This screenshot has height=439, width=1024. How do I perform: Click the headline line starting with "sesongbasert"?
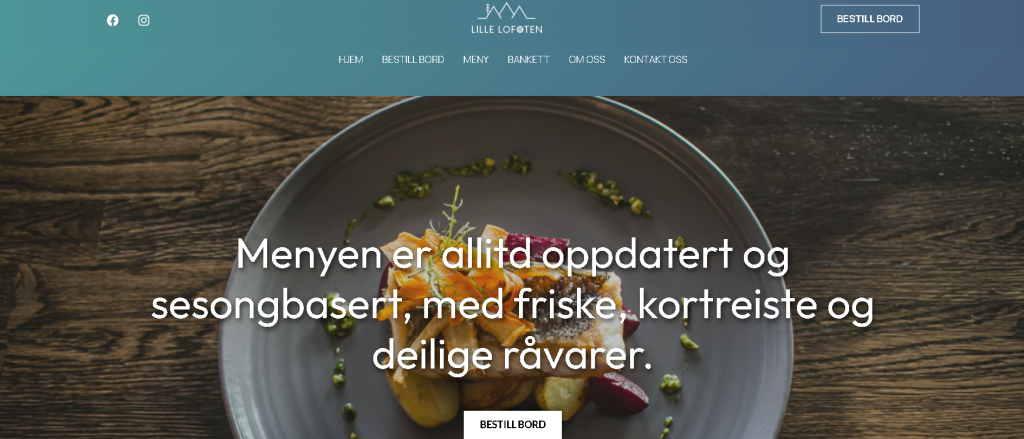[513, 306]
